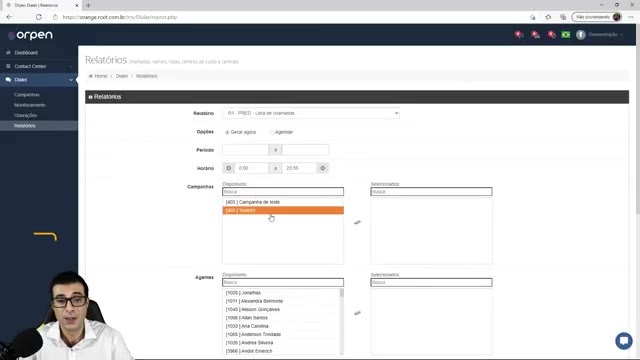The image size is (640, 360).
Task: Click the Home breadcrumb icon
Action: click(x=91, y=76)
